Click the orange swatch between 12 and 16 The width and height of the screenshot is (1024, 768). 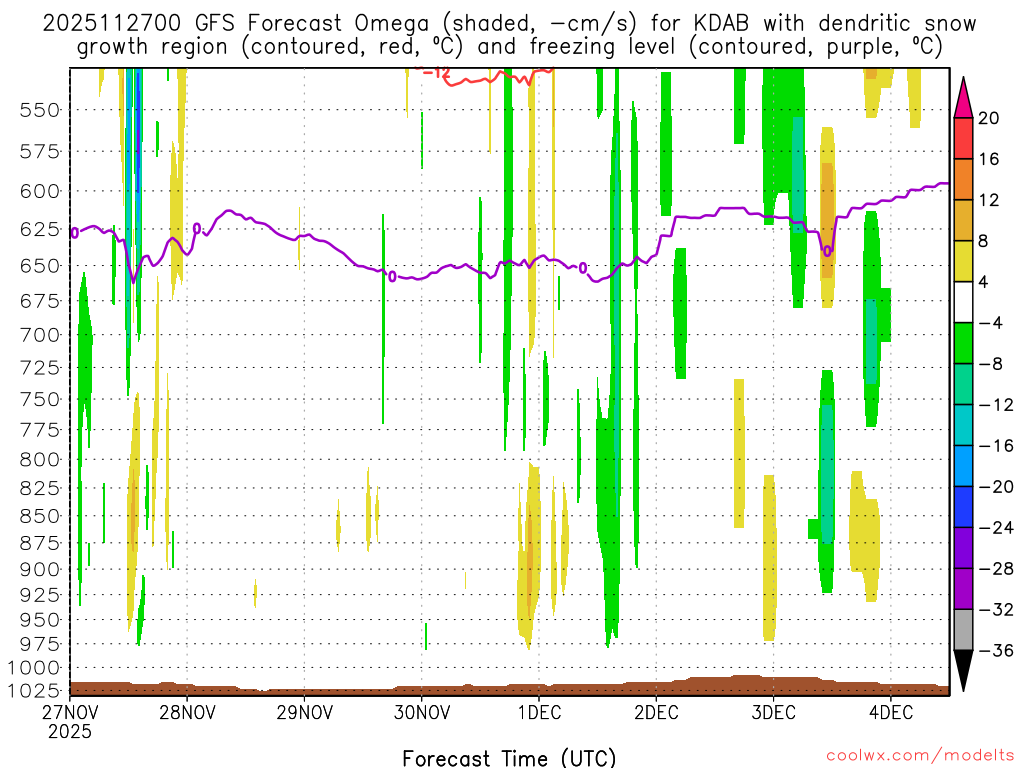pyautogui.click(x=963, y=179)
